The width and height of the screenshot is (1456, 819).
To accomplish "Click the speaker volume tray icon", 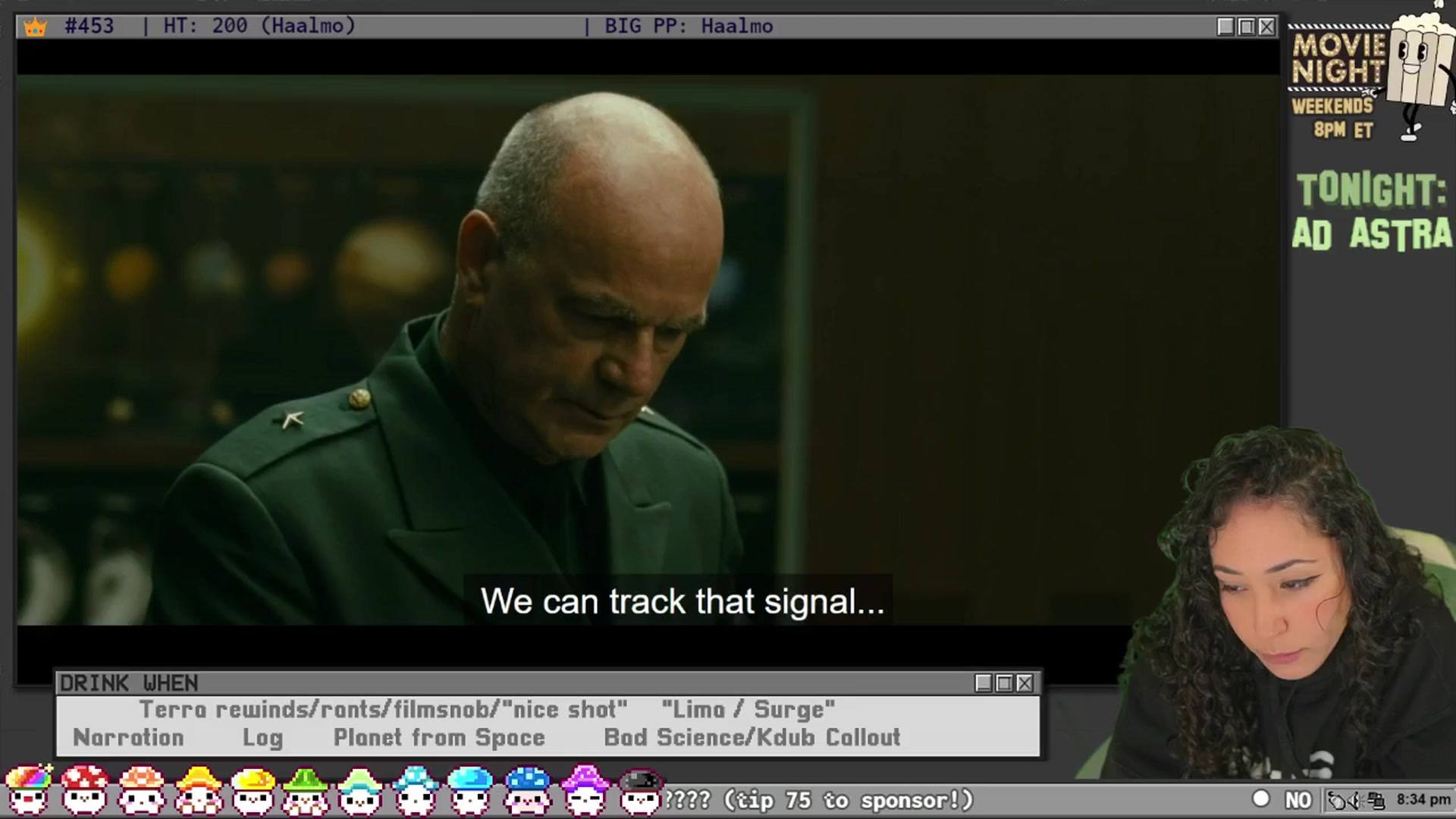I will [x=1356, y=800].
